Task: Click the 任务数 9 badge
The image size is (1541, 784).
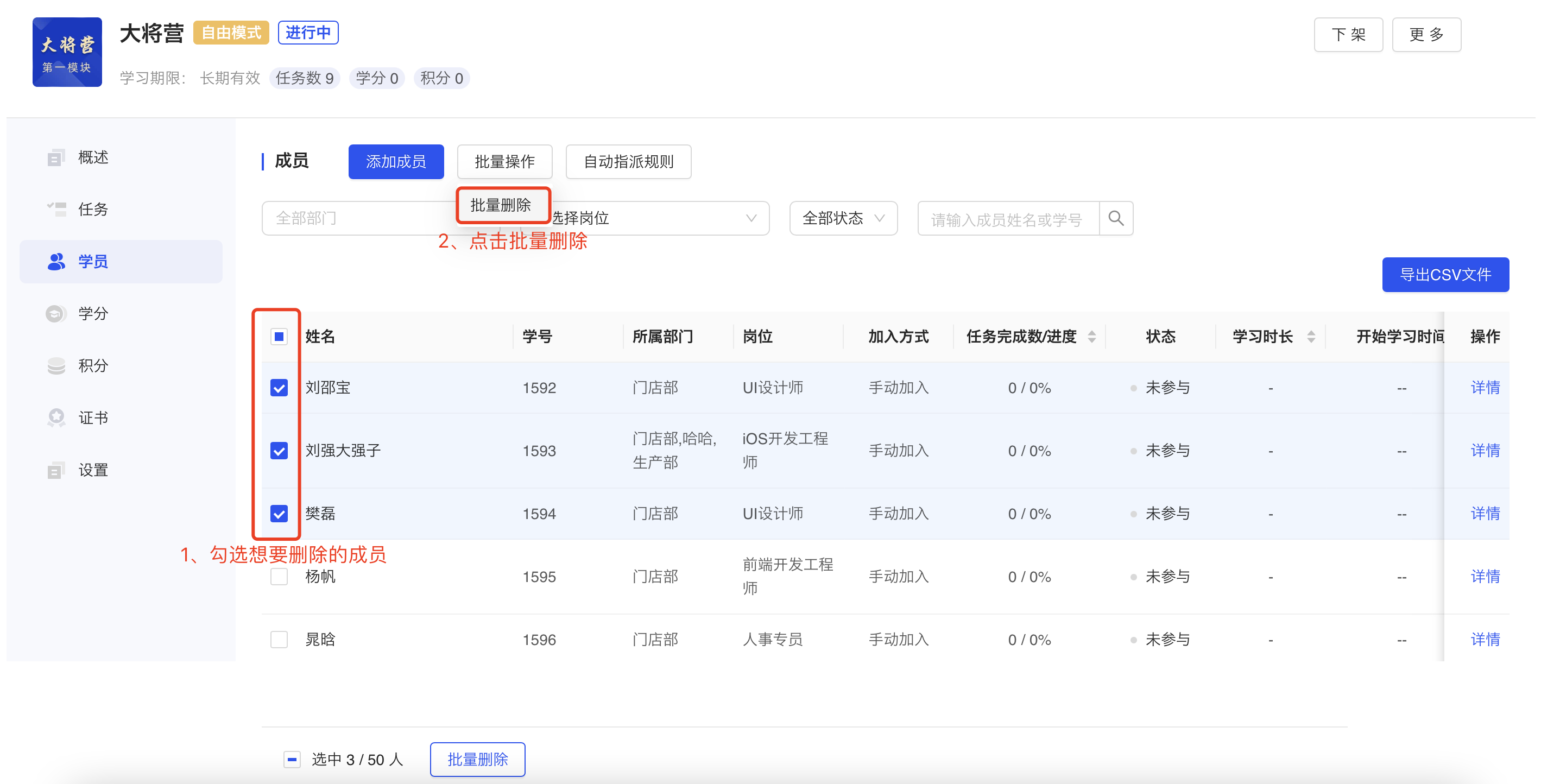Action: [x=305, y=78]
